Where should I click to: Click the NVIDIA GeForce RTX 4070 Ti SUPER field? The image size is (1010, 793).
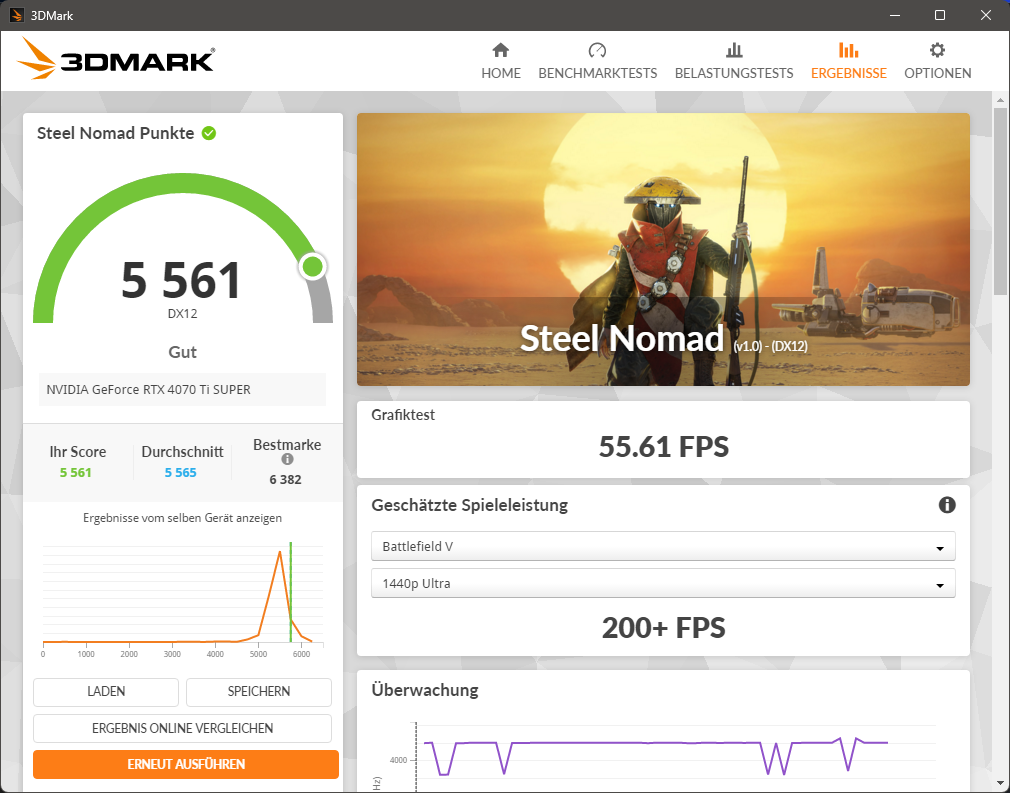[x=182, y=390]
